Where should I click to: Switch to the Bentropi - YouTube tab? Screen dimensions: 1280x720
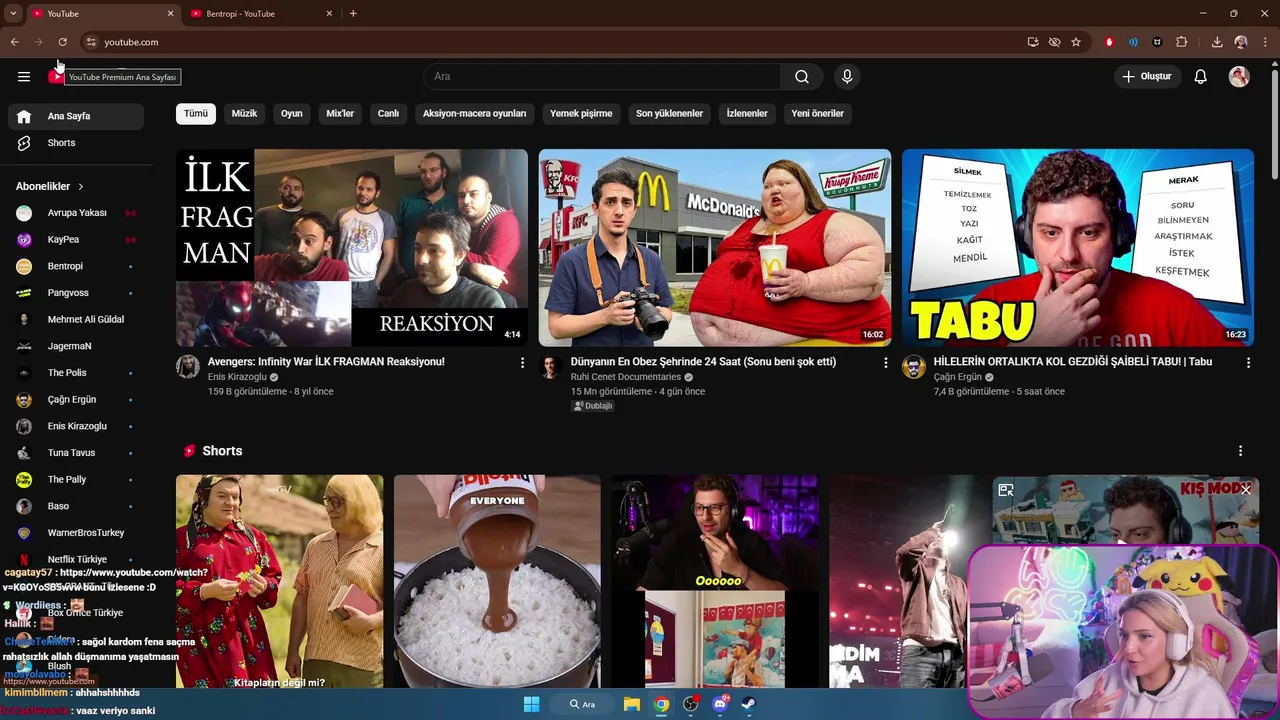point(260,13)
